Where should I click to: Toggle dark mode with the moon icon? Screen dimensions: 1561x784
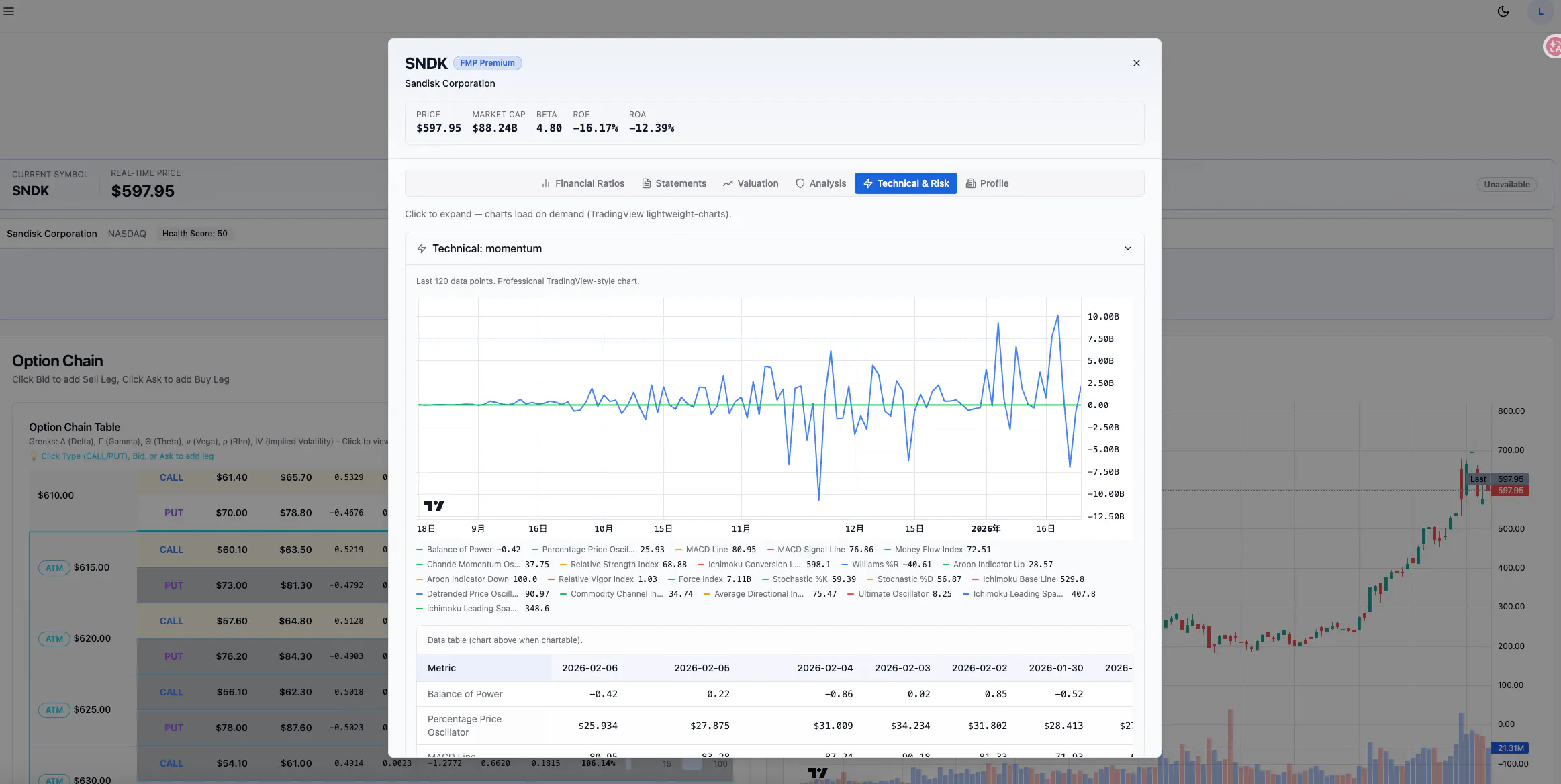pyautogui.click(x=1503, y=11)
